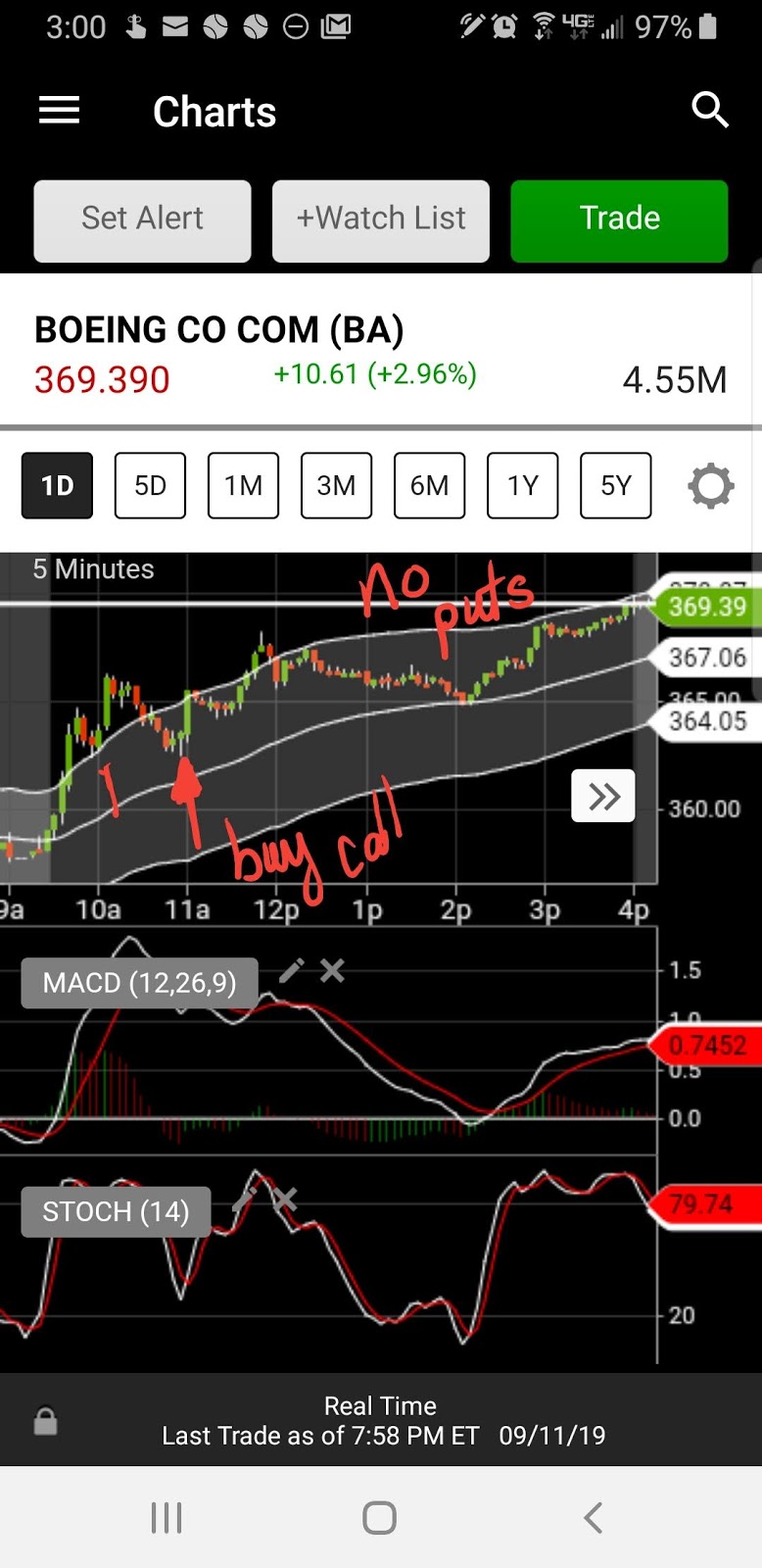Tap the lock icon in the footer
Image resolution: width=762 pixels, height=1568 pixels.
point(46,1421)
